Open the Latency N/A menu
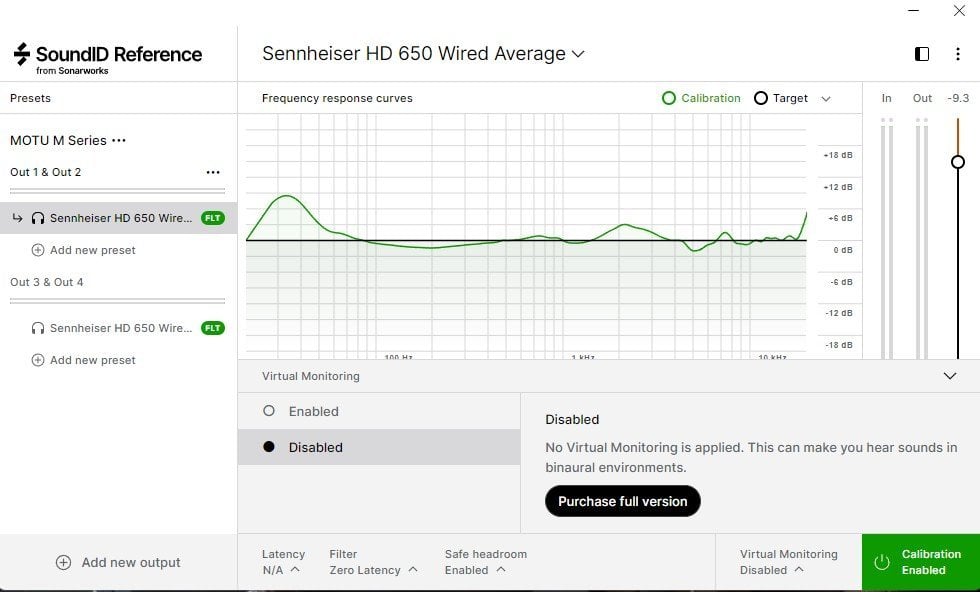The image size is (980, 592). pyautogui.click(x=283, y=562)
